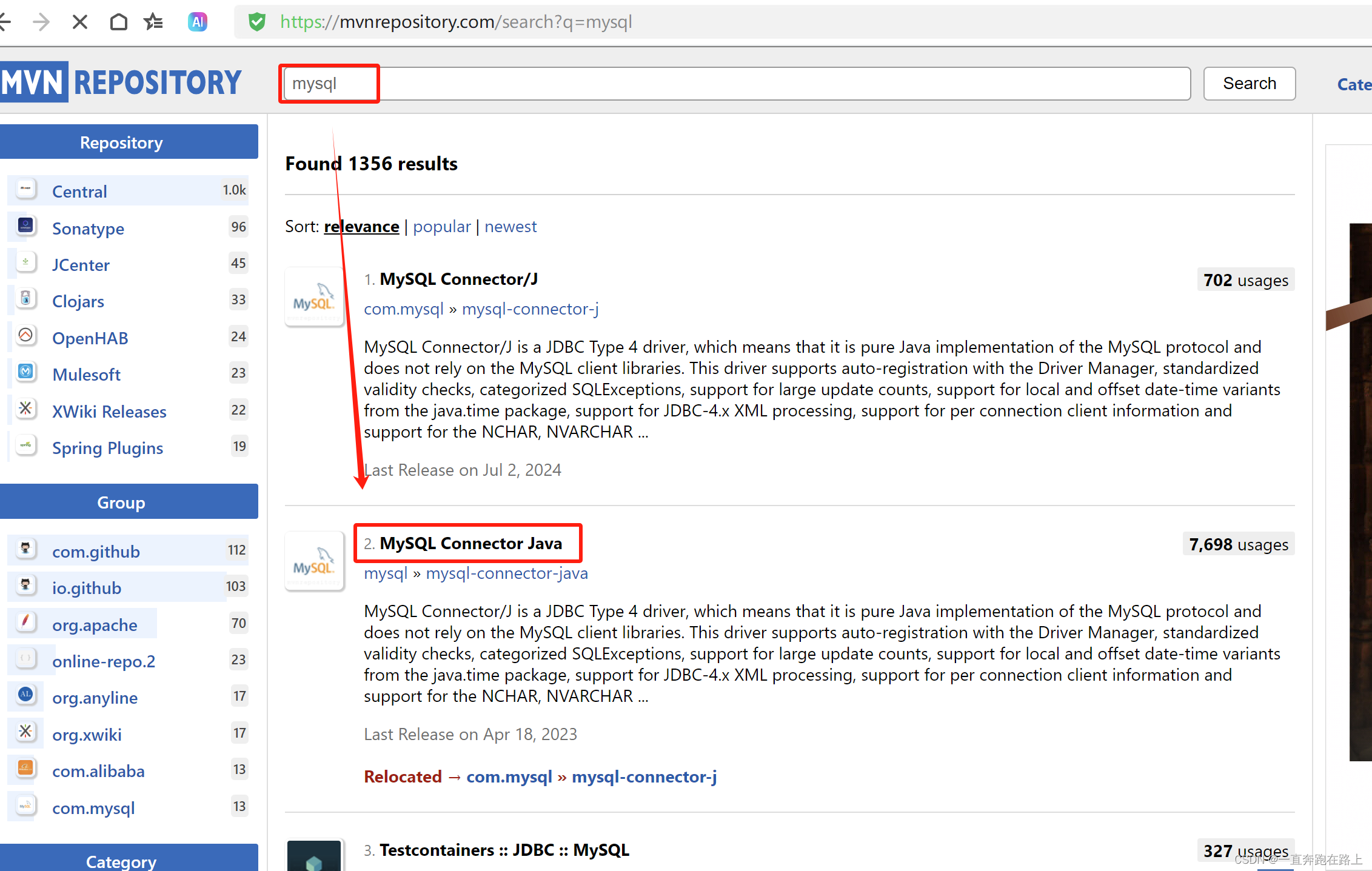Click the Central repository icon
The height and width of the screenshot is (871, 1372).
(x=25, y=190)
